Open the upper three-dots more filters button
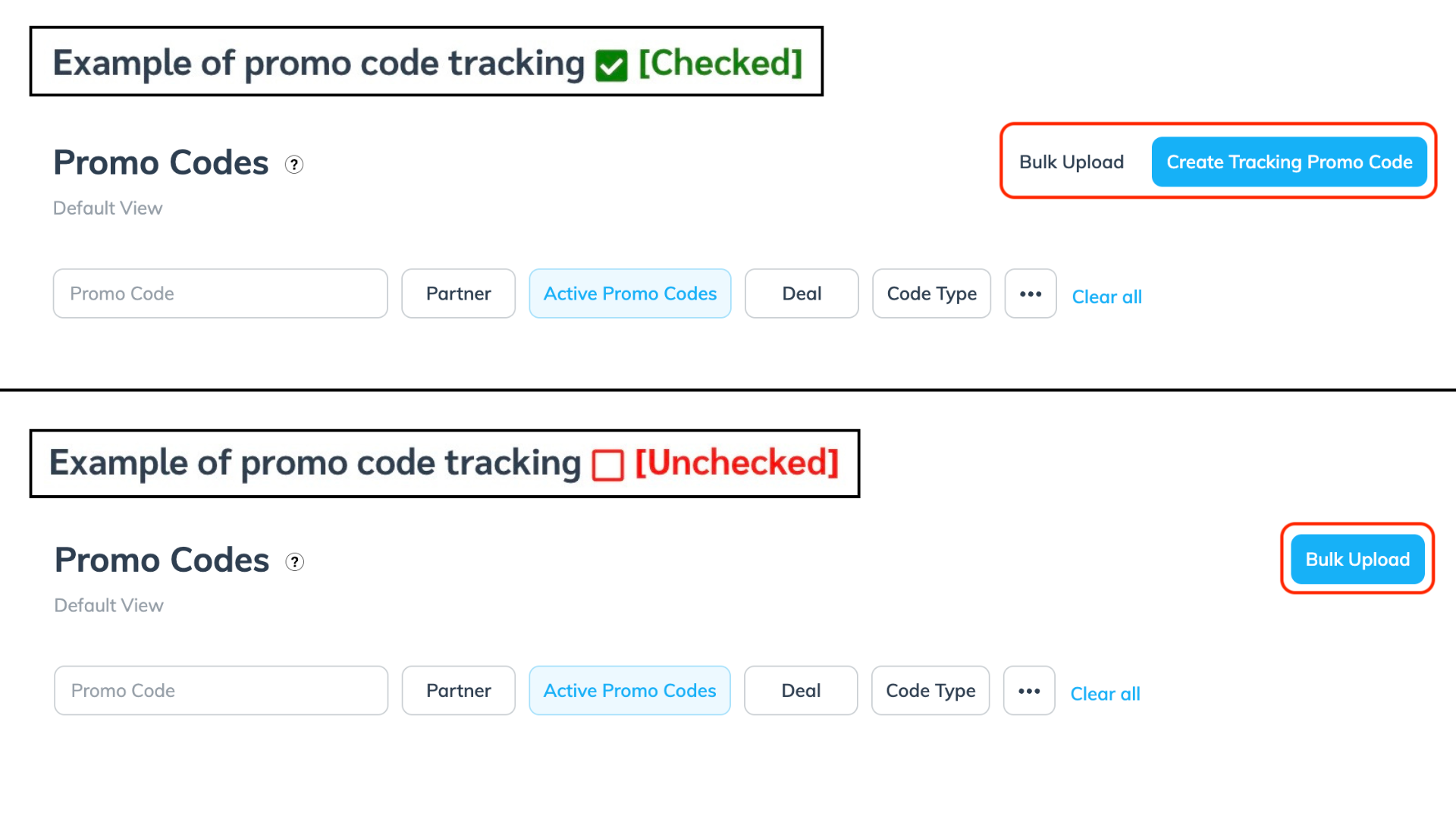Screen dimensions: 1456x819 click(x=1031, y=293)
